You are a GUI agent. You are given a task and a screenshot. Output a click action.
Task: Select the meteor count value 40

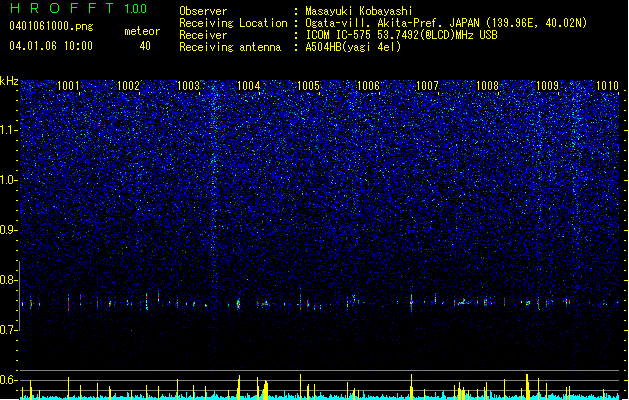[x=145, y=46]
